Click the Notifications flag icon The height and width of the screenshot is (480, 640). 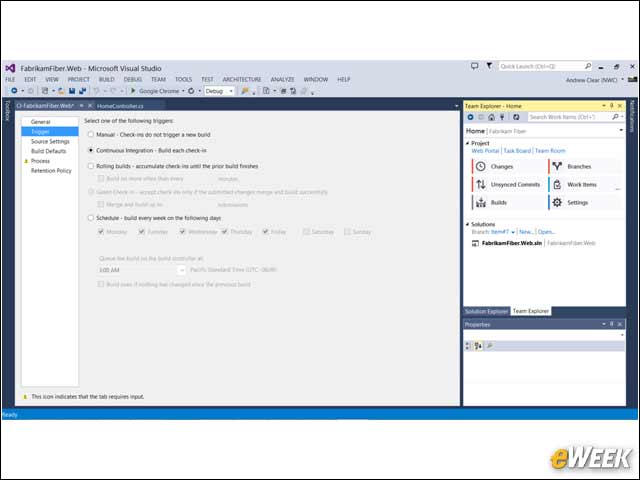coord(489,66)
